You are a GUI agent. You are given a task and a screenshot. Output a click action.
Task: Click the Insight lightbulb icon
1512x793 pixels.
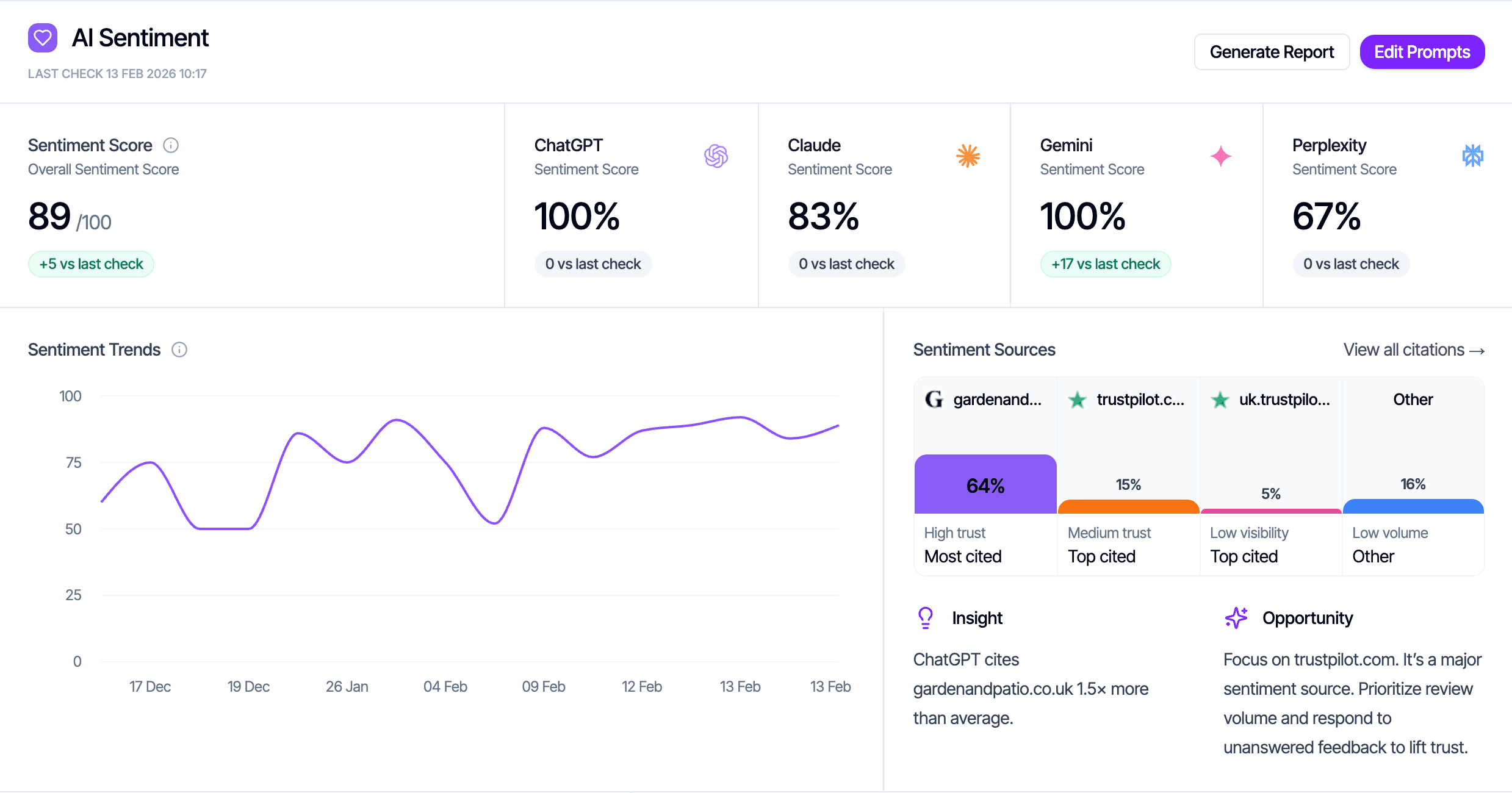click(925, 617)
